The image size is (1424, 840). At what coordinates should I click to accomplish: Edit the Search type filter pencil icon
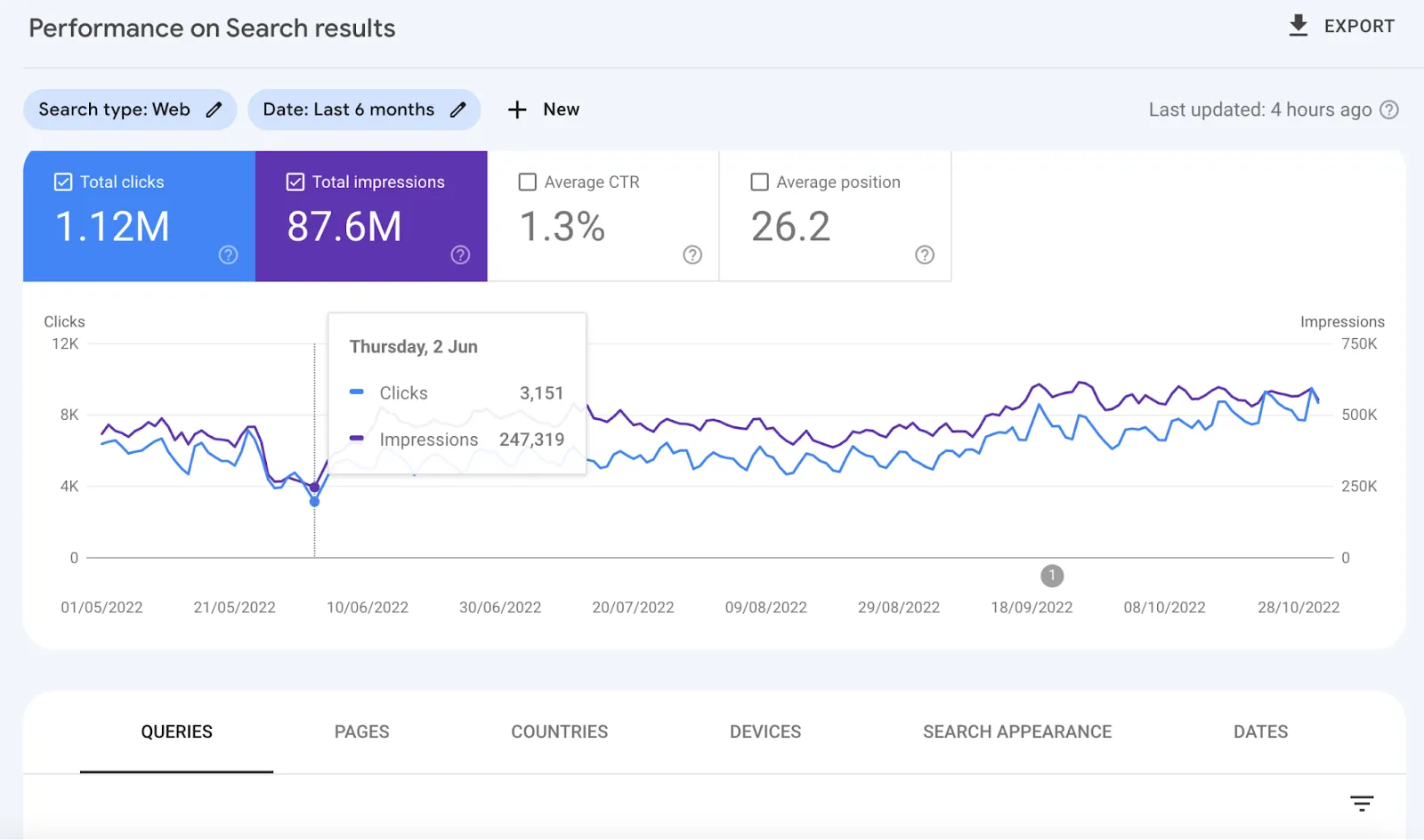click(214, 109)
